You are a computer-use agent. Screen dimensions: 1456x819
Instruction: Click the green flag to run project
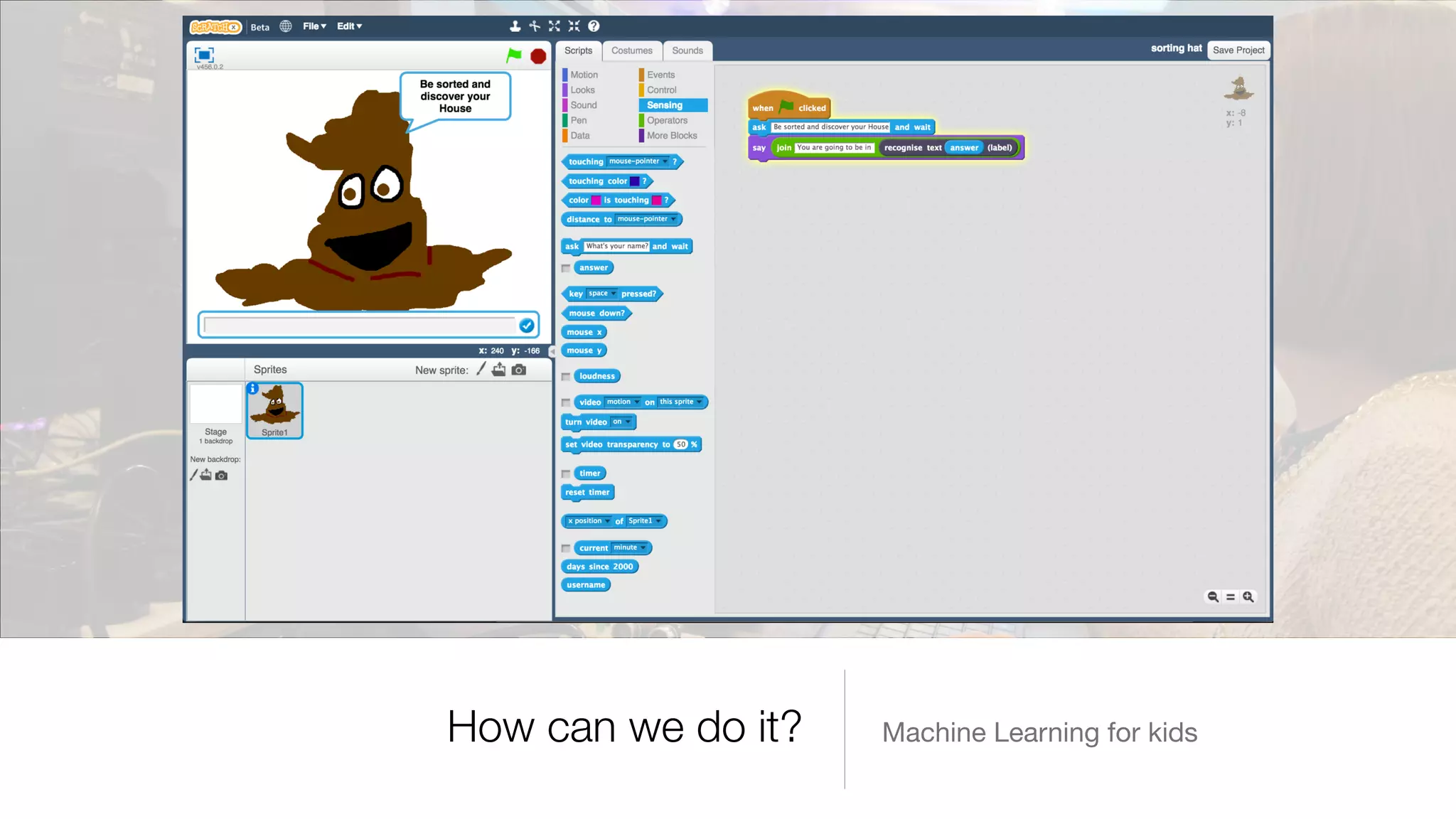513,55
